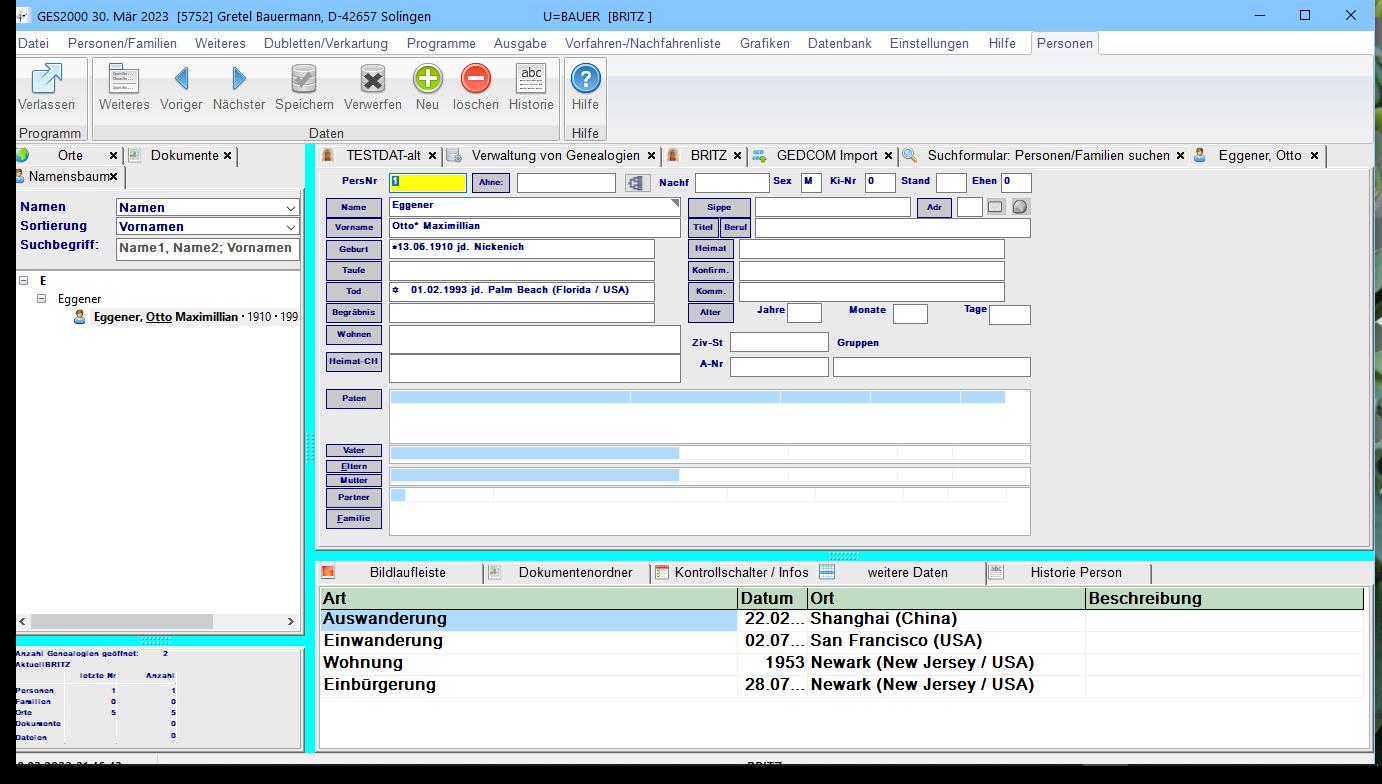Click the Dokumentenordner tab icon

click(x=494, y=572)
